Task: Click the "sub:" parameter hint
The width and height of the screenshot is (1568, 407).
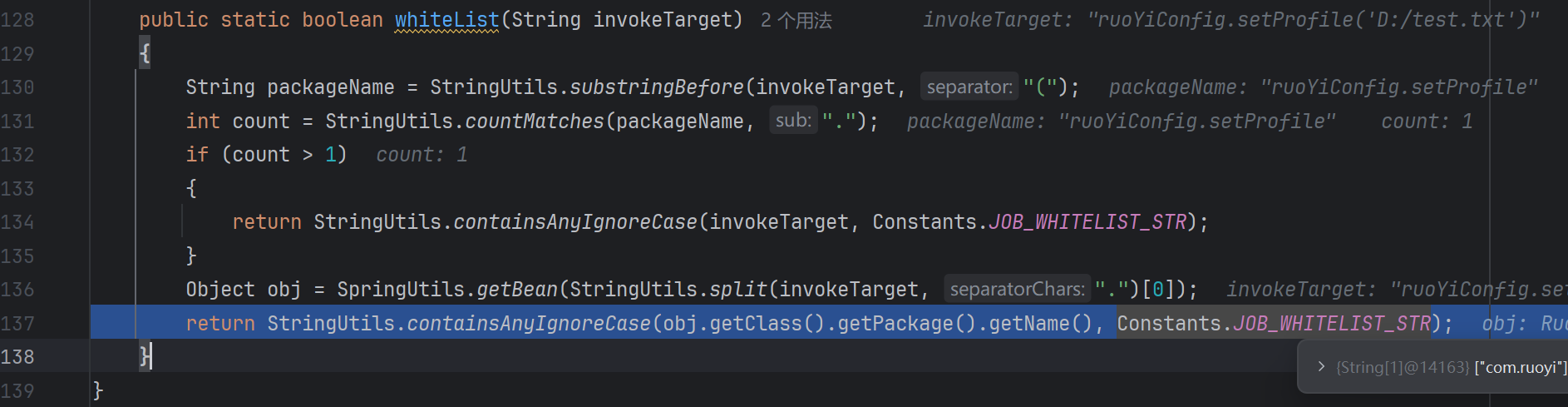Action: click(x=793, y=121)
